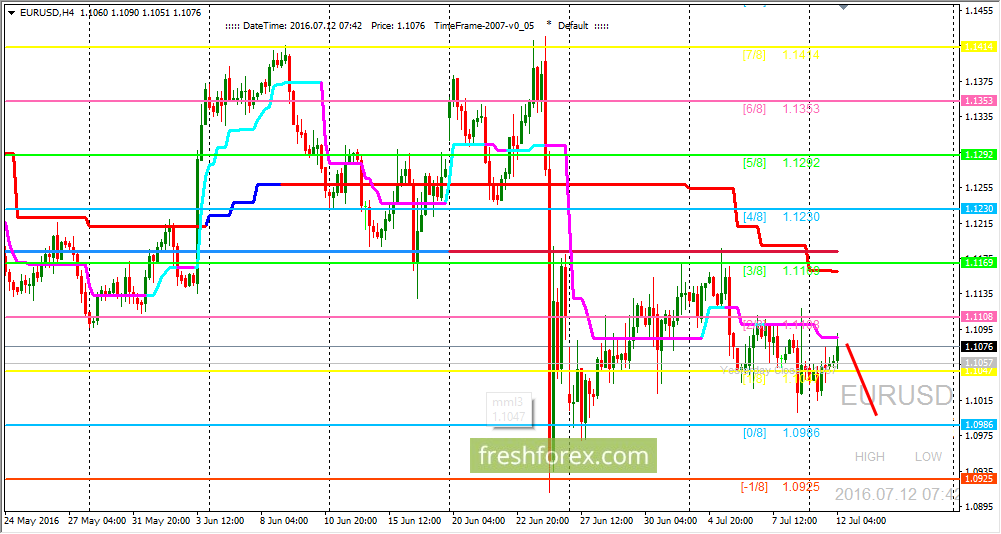Select the orange 1.0925 price tag on the axis
The image size is (1001, 534).
(979, 478)
